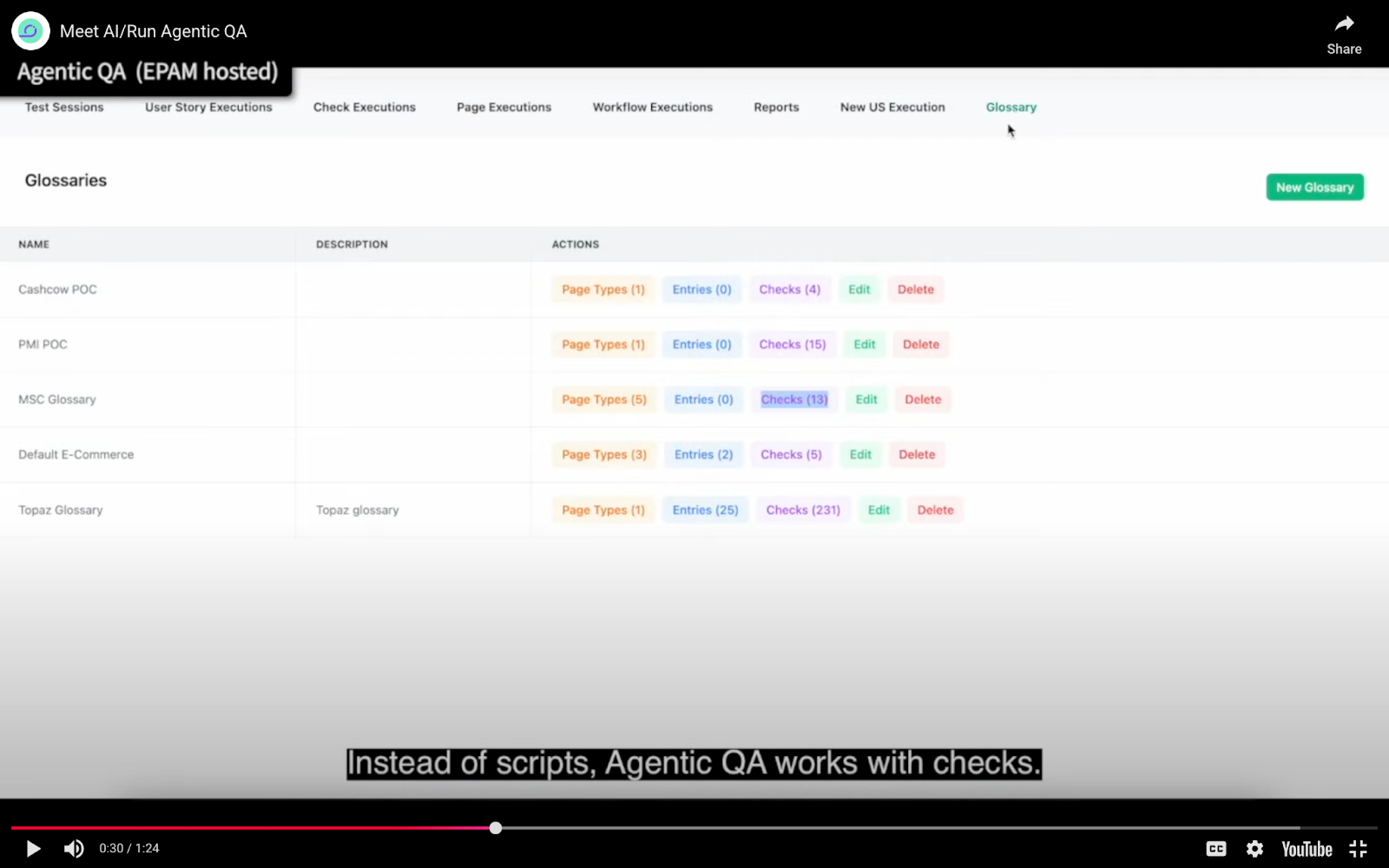Screen dimensions: 1389x868
Task: Click the video progress bar scrubber
Action: click(496, 828)
